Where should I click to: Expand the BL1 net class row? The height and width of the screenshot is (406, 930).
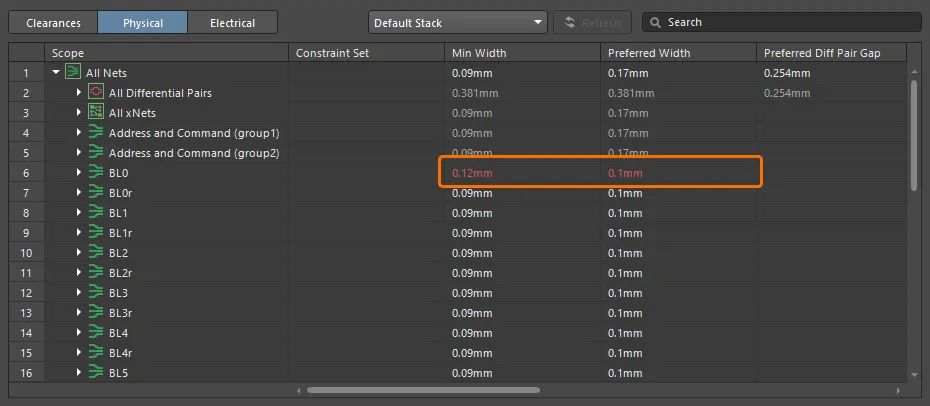[x=79, y=213]
